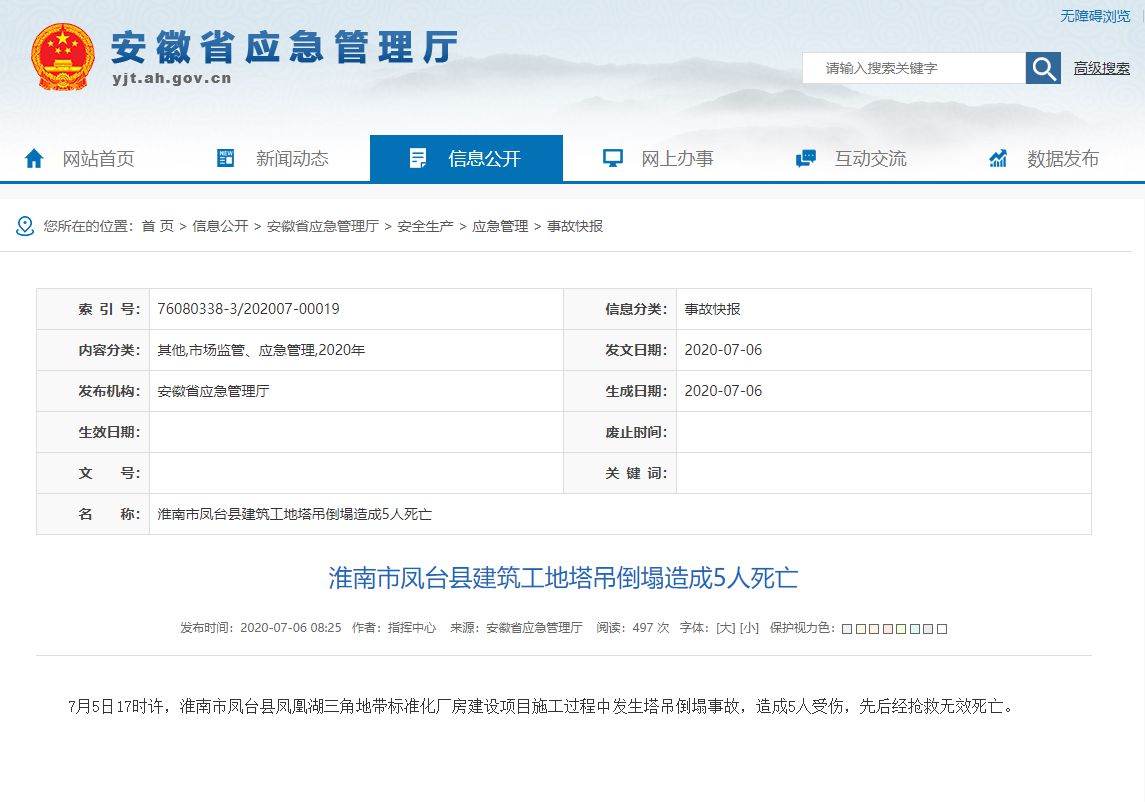Set font size to large [大]
Screen dimensions: 1145x802
pos(725,628)
